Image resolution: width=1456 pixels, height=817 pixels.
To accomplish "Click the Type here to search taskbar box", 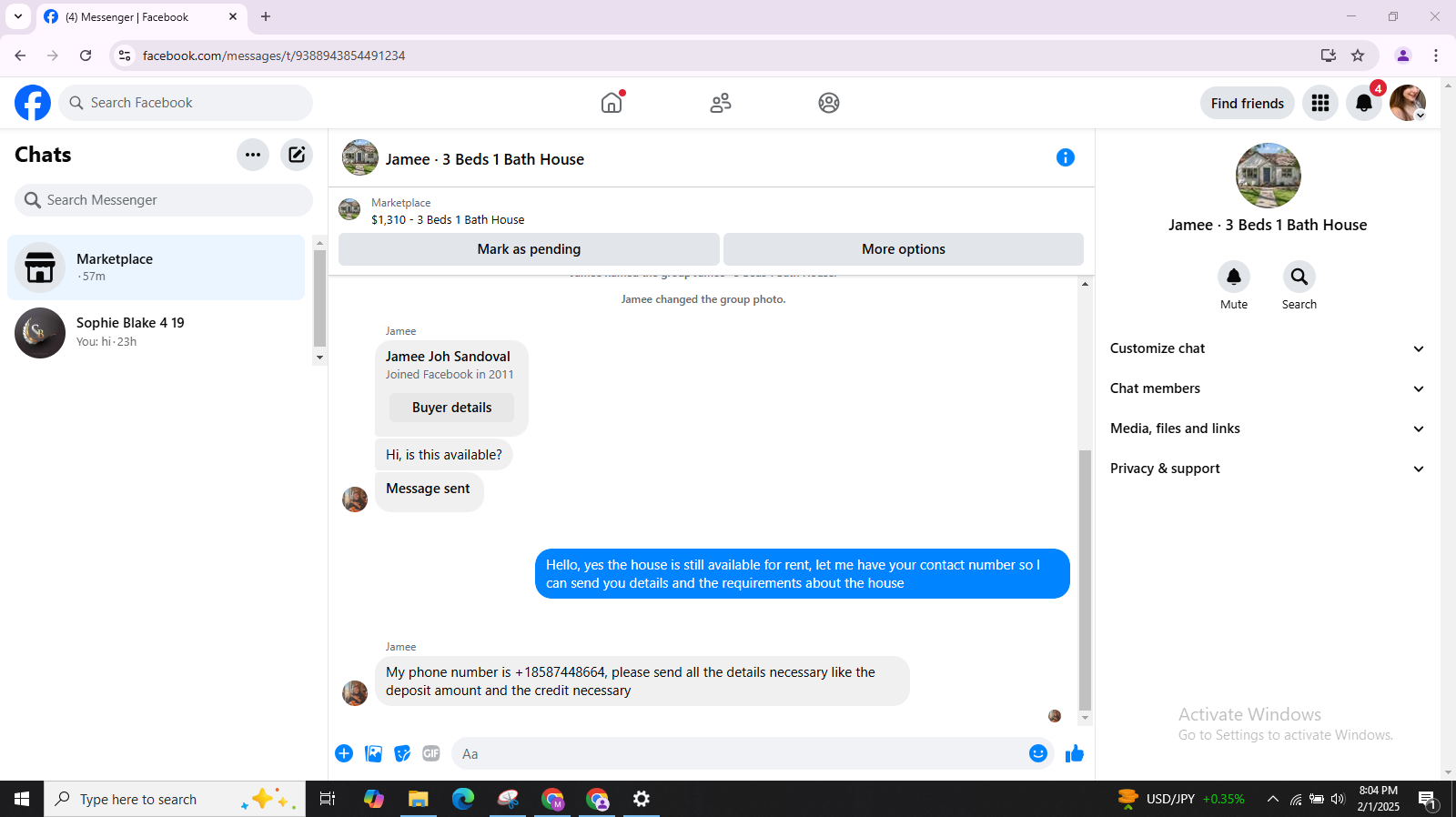I will [x=175, y=799].
